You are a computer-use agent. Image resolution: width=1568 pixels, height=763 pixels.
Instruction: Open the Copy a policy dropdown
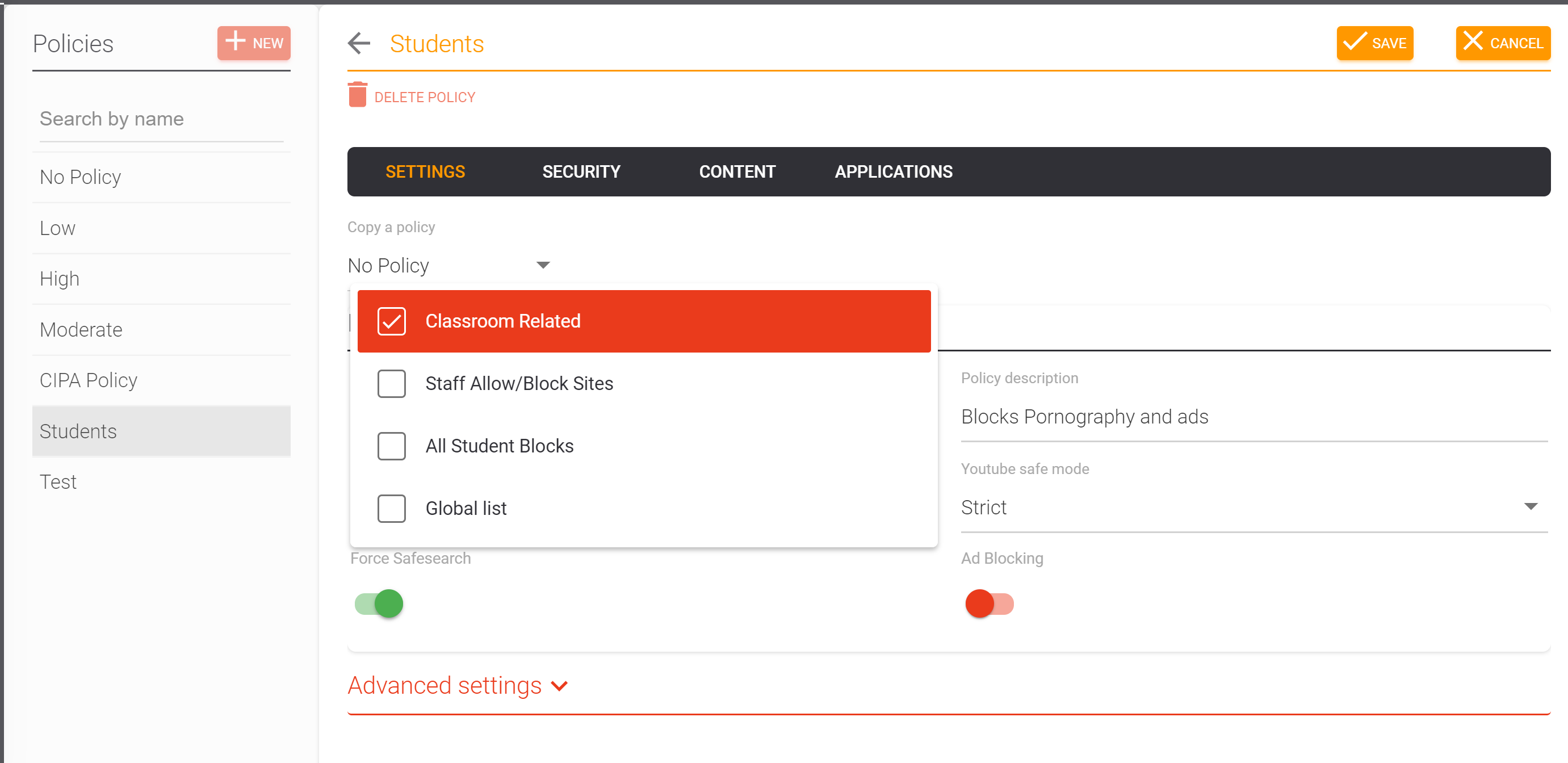[x=449, y=266]
